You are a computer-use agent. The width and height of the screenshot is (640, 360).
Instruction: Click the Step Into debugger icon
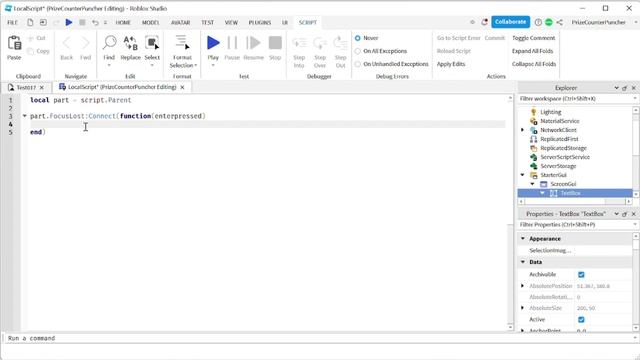point(299,42)
